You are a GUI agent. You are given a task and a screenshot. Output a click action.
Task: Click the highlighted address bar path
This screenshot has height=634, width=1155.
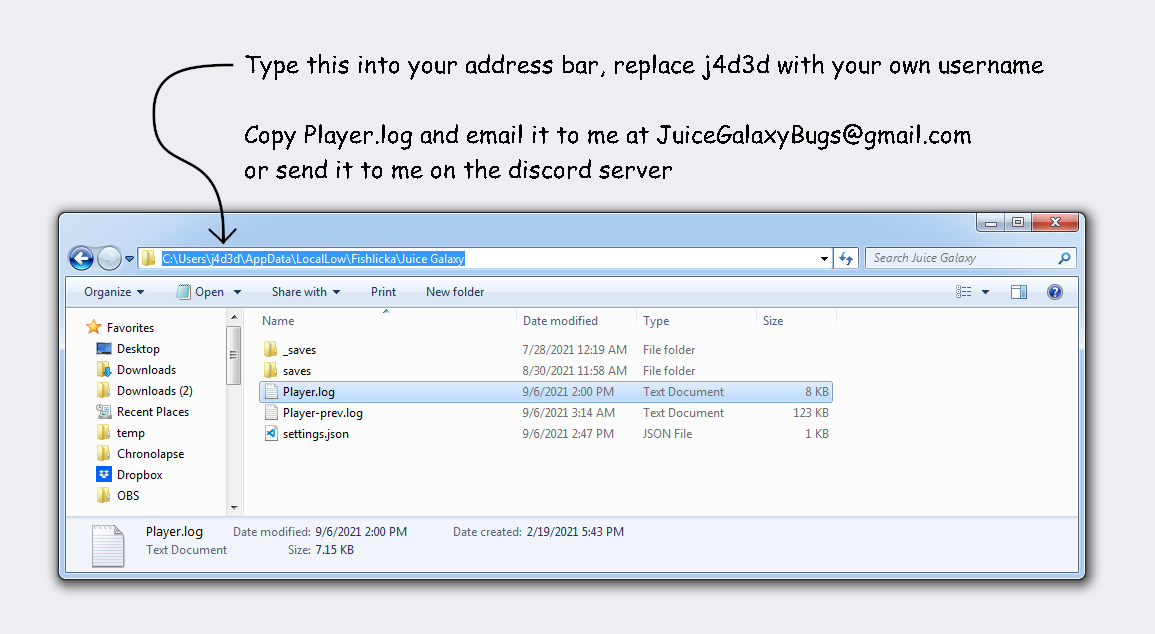coord(313,258)
